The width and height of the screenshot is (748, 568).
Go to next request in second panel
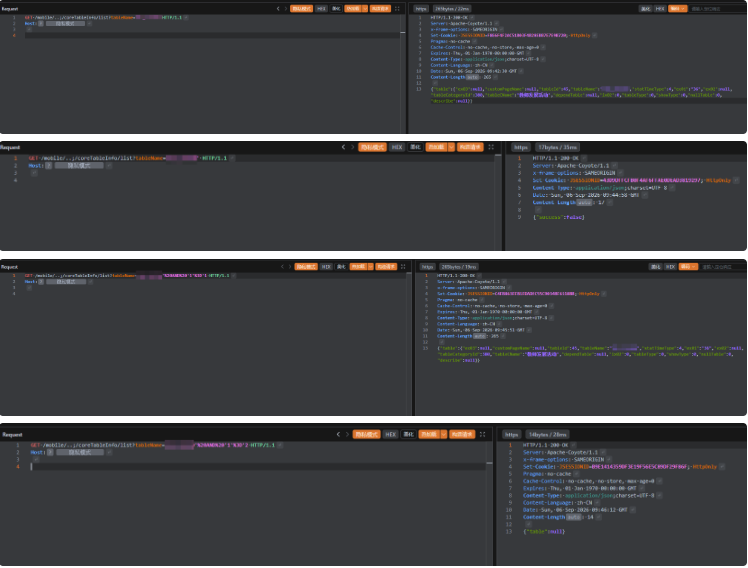tap(353, 147)
